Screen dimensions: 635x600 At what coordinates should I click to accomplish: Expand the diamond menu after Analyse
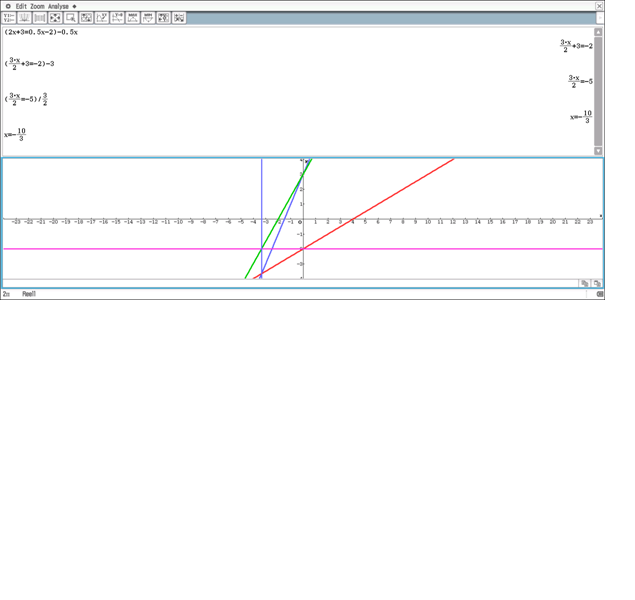coord(74,6)
